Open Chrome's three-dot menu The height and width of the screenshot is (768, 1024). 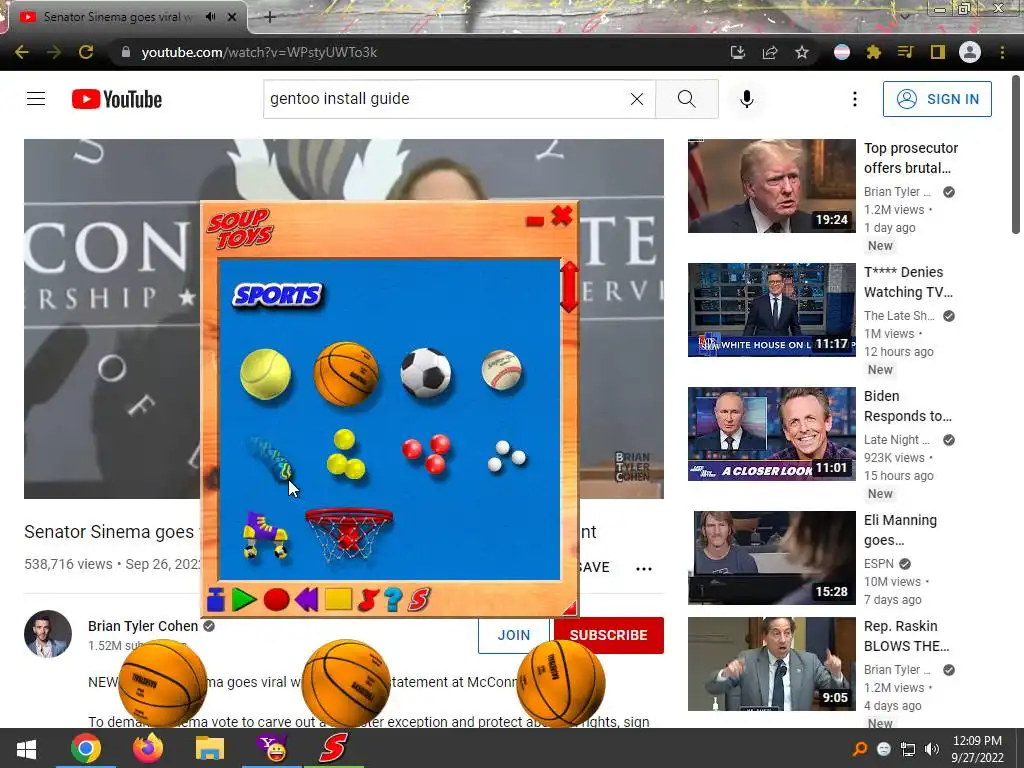1002,52
